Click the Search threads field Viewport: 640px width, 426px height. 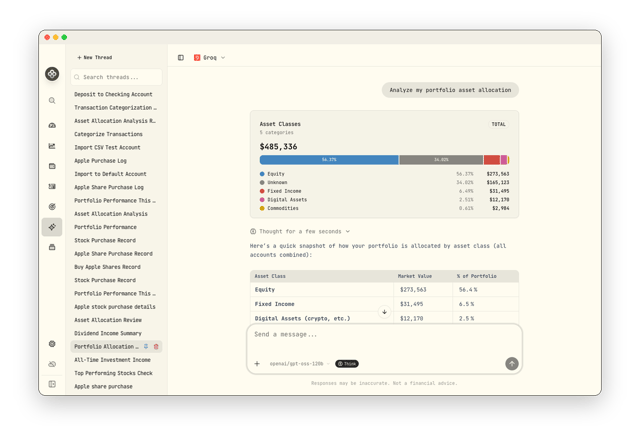pyautogui.click(x=116, y=77)
